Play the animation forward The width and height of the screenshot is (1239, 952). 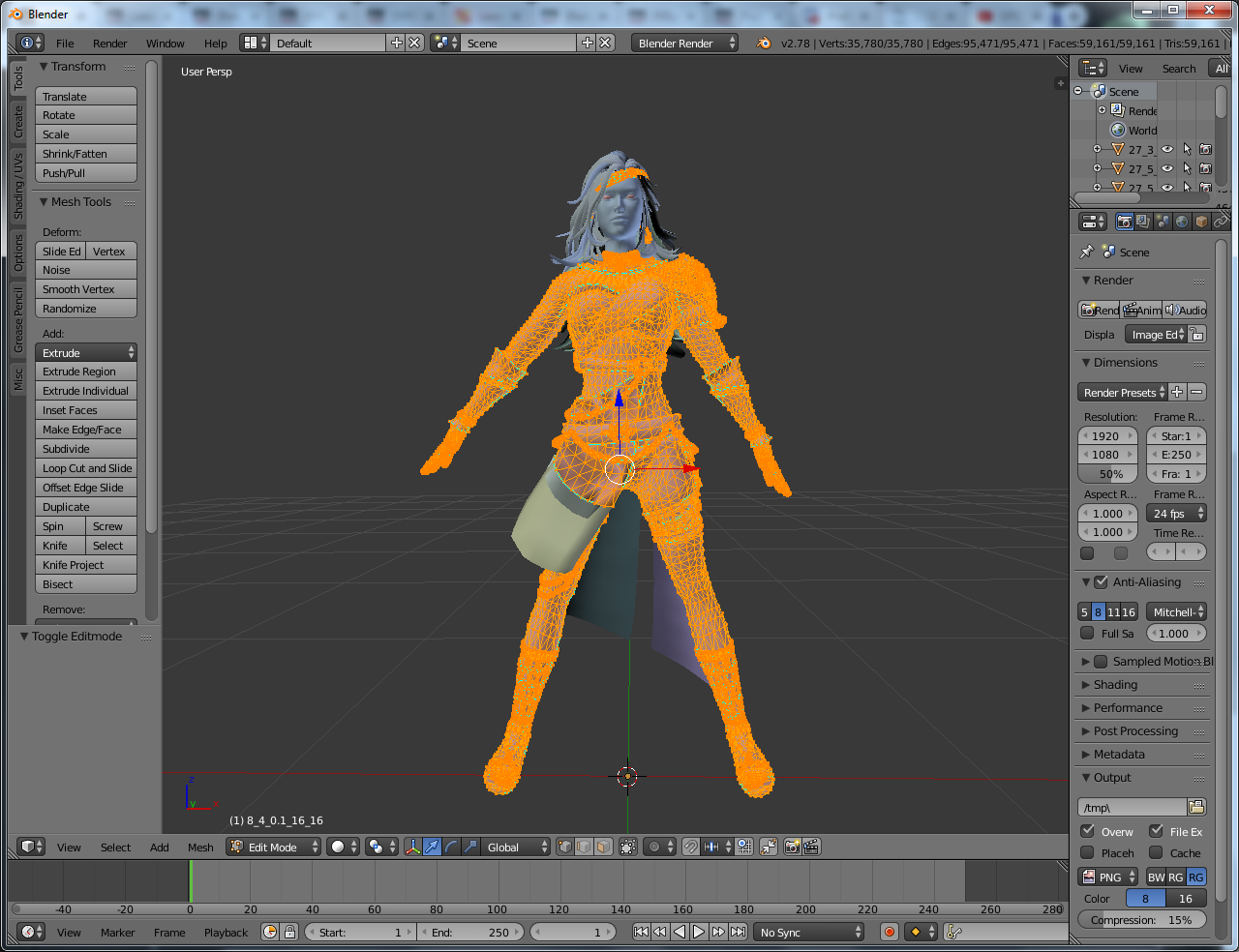pyautogui.click(x=699, y=932)
